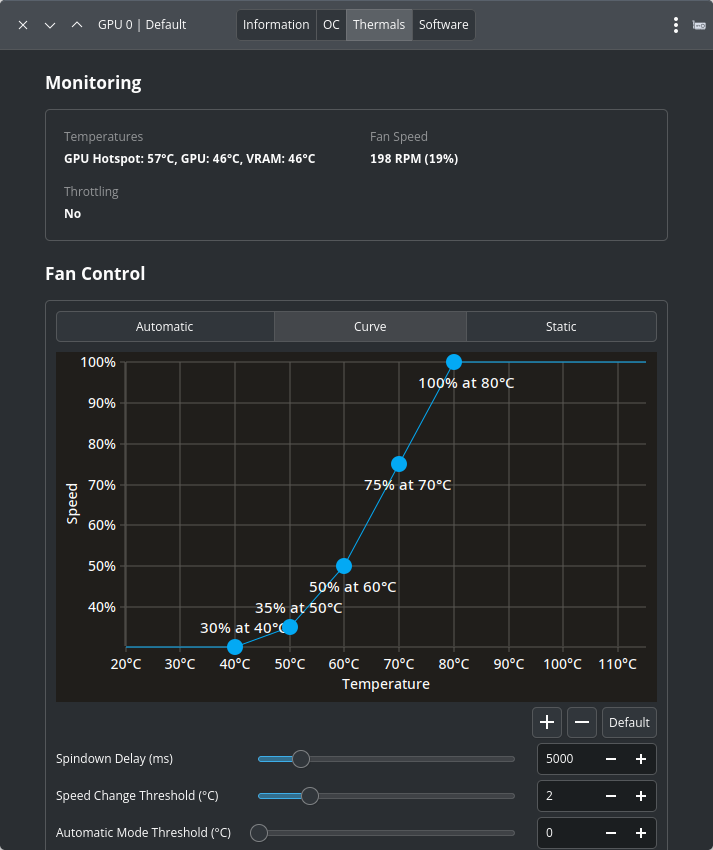Screen dimensions: 713x850
Task: Click the GPU card icon in header
Action: [x=699, y=25]
